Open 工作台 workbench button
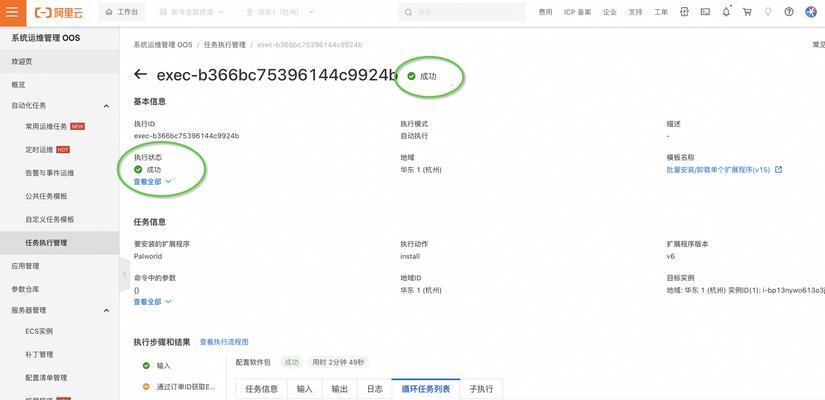Image resolution: width=825 pixels, height=400 pixels. [x=122, y=12]
